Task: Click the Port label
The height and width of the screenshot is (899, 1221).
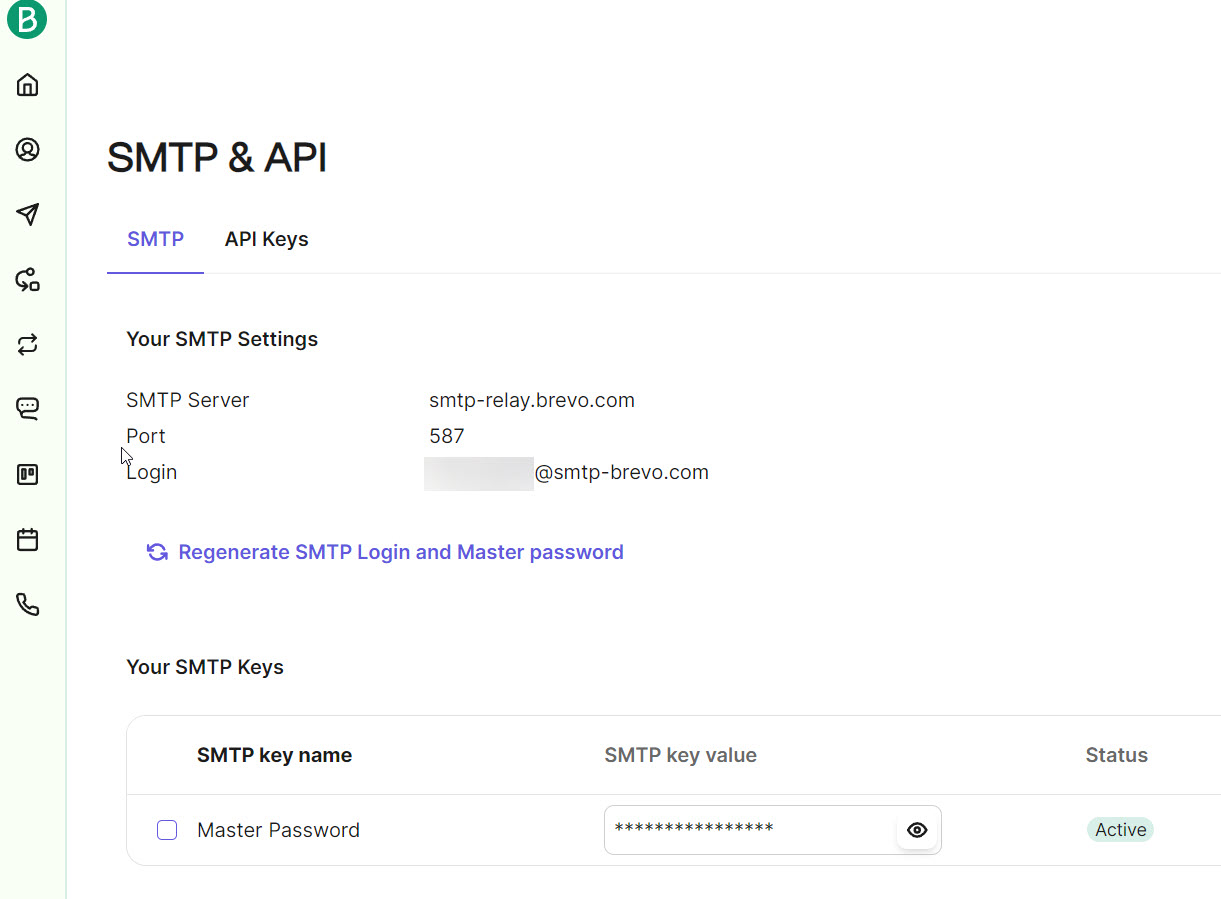Action: click(x=146, y=436)
